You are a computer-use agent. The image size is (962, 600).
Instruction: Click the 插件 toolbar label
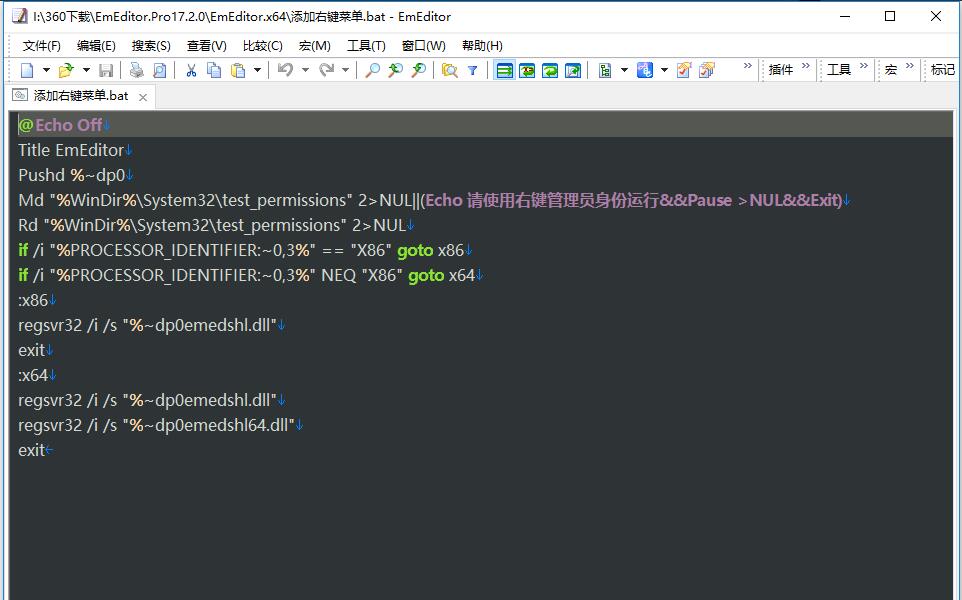[x=781, y=70]
